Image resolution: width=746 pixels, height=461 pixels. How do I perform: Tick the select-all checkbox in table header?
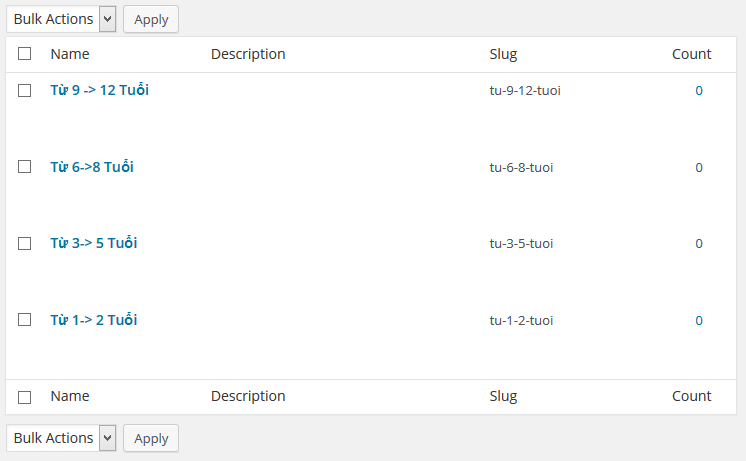tap(25, 54)
